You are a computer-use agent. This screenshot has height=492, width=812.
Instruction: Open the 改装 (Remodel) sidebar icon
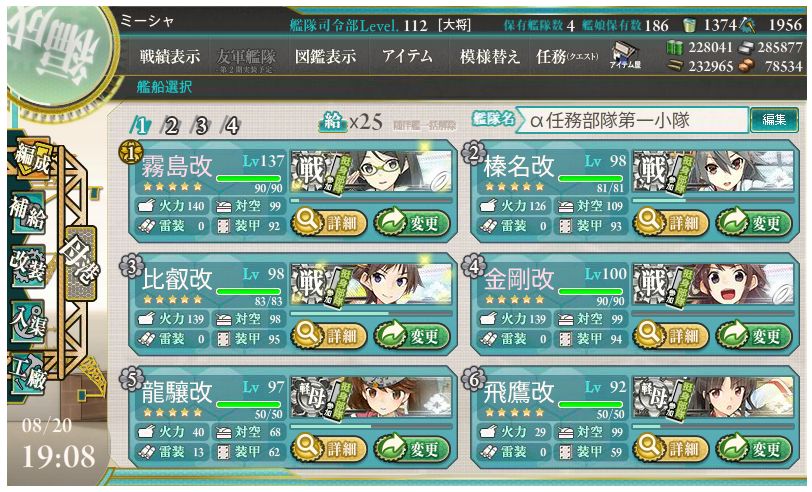click(28, 266)
